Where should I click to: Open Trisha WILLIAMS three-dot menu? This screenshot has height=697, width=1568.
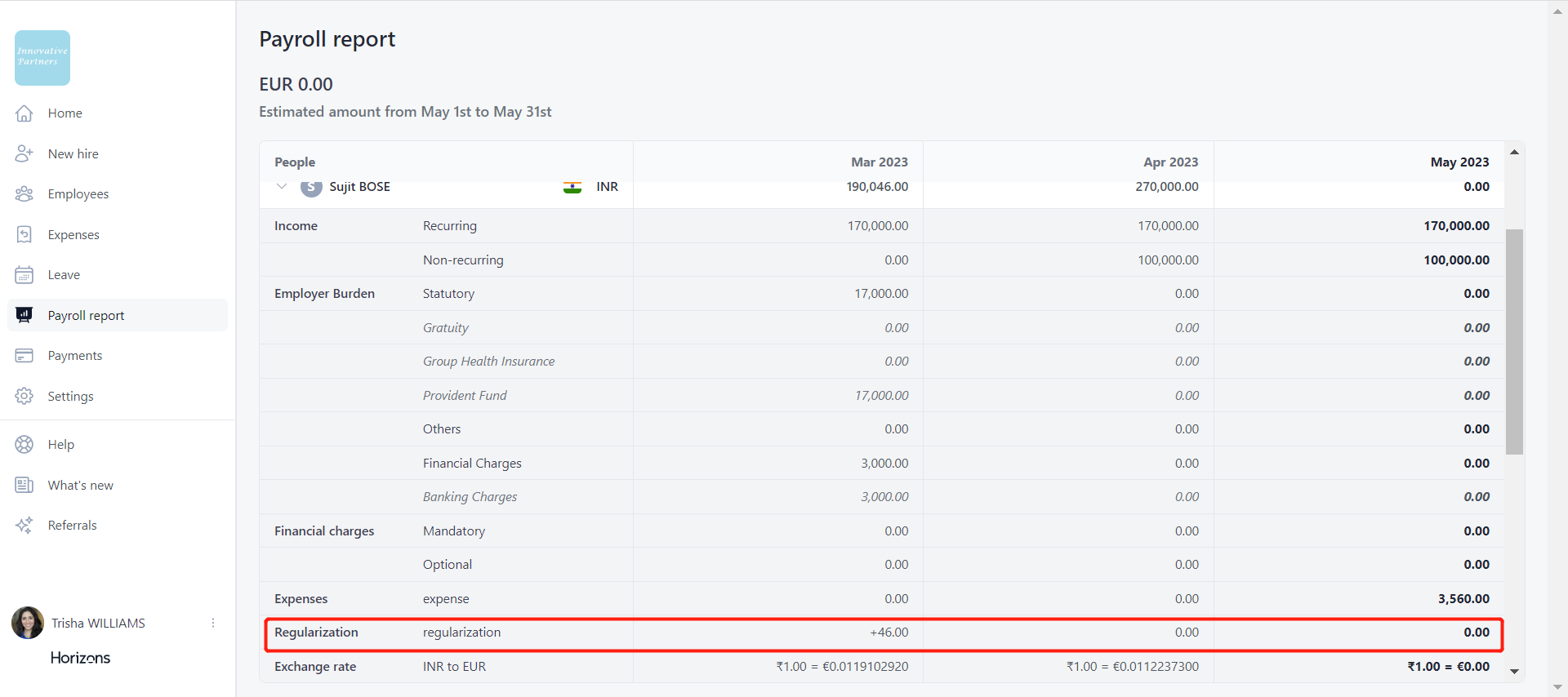pos(213,624)
